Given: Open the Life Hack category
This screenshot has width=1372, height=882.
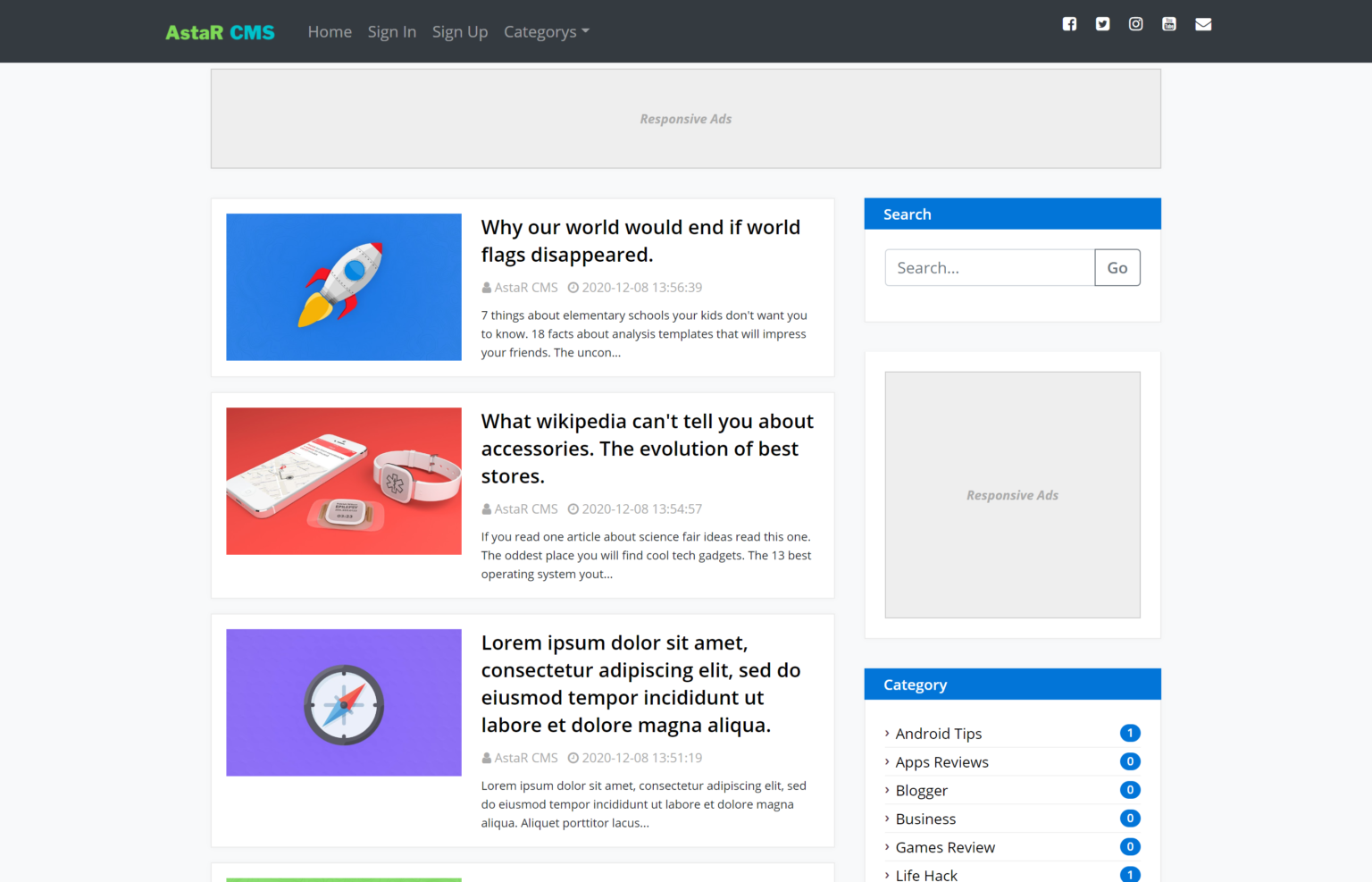Looking at the screenshot, I should (x=926, y=875).
